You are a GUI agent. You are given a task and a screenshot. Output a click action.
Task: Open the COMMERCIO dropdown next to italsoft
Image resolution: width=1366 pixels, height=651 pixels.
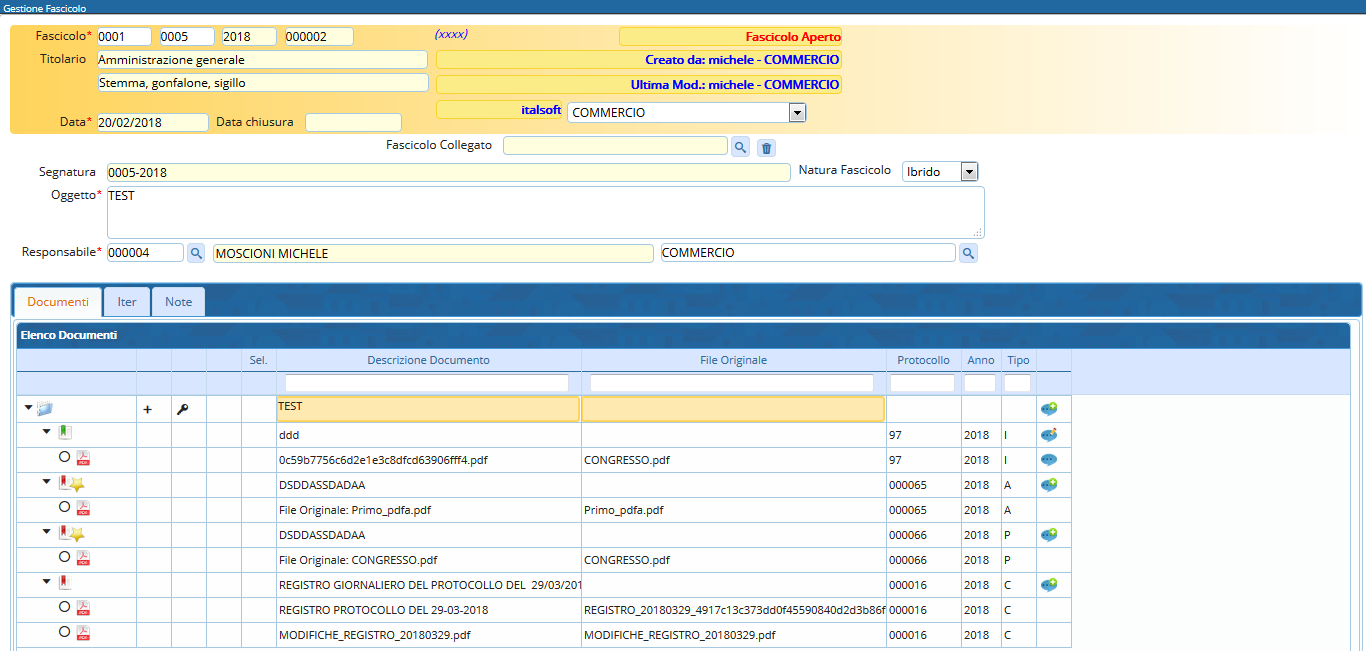(x=797, y=113)
